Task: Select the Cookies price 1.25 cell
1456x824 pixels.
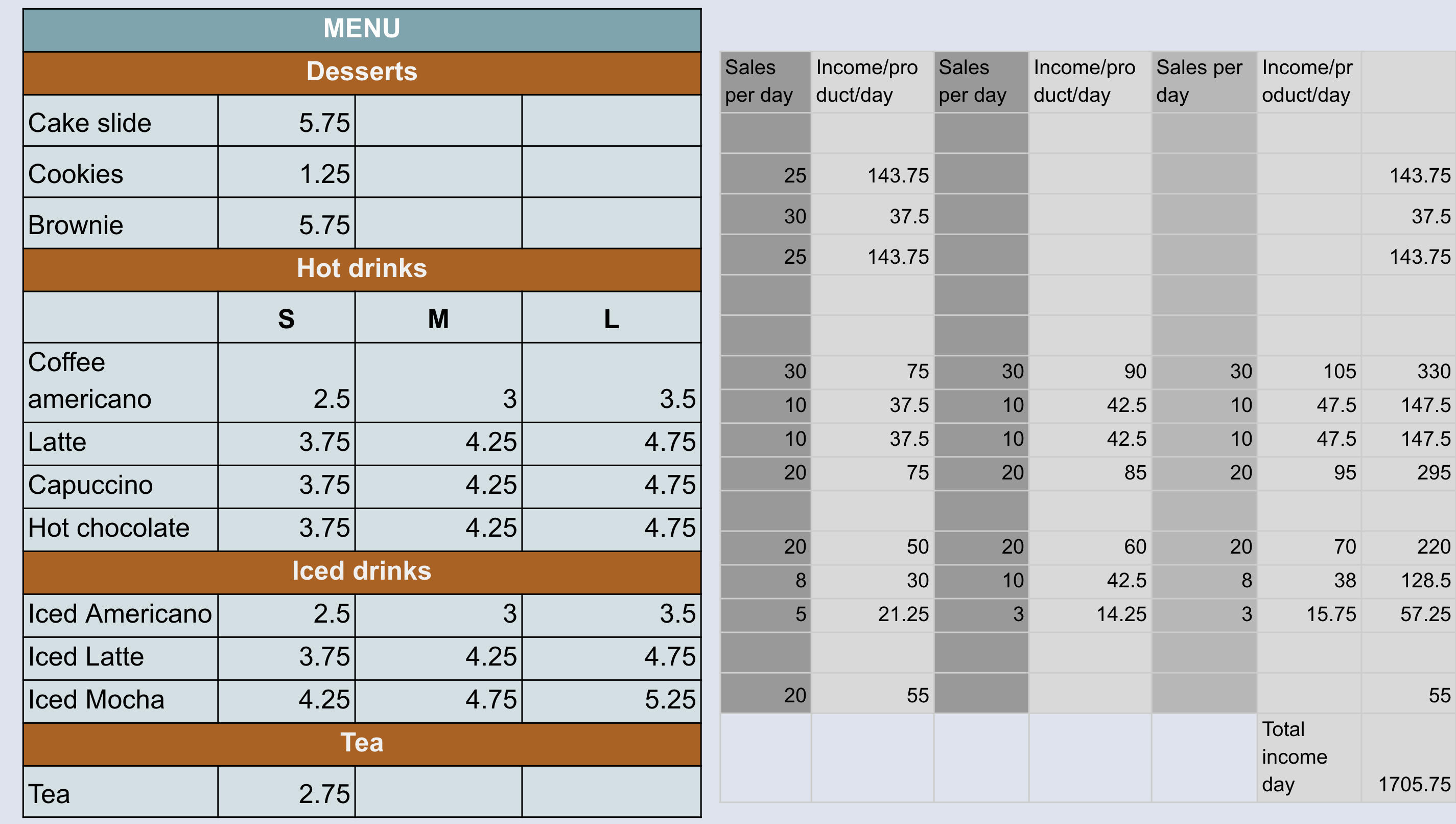Action: click(286, 173)
